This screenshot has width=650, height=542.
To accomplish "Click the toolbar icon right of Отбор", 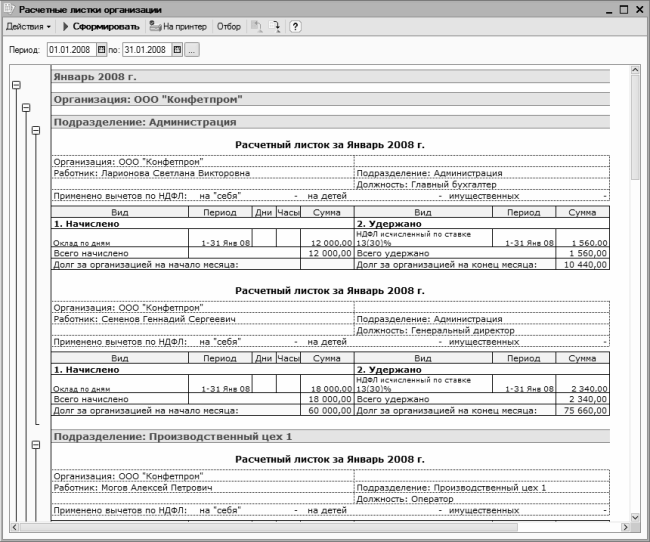I will (x=256, y=26).
